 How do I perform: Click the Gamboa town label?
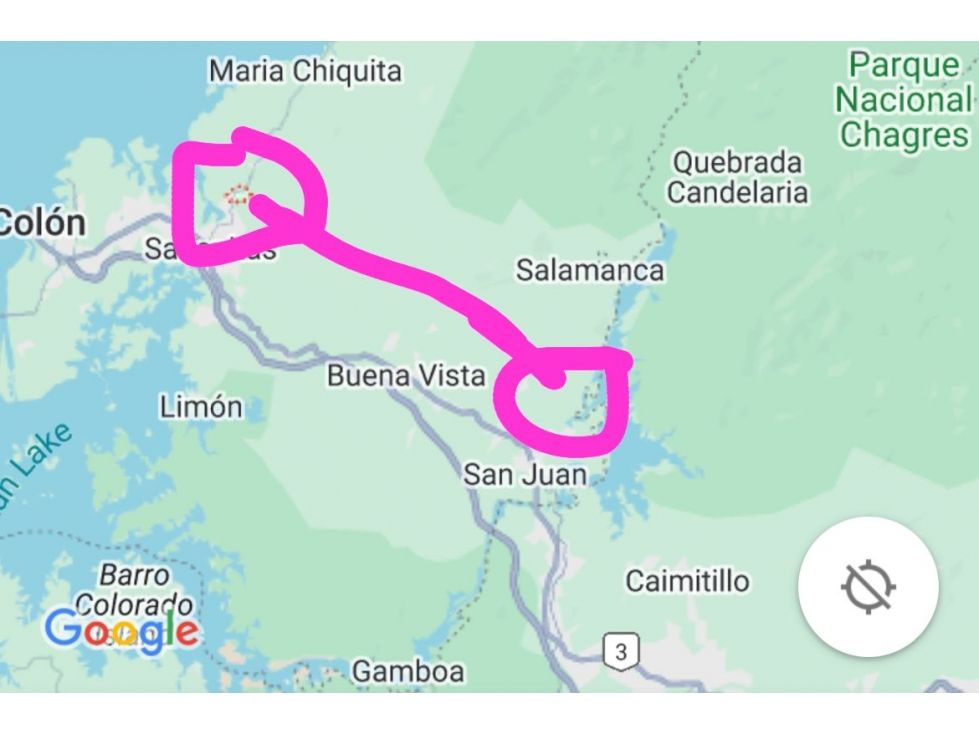(408, 672)
